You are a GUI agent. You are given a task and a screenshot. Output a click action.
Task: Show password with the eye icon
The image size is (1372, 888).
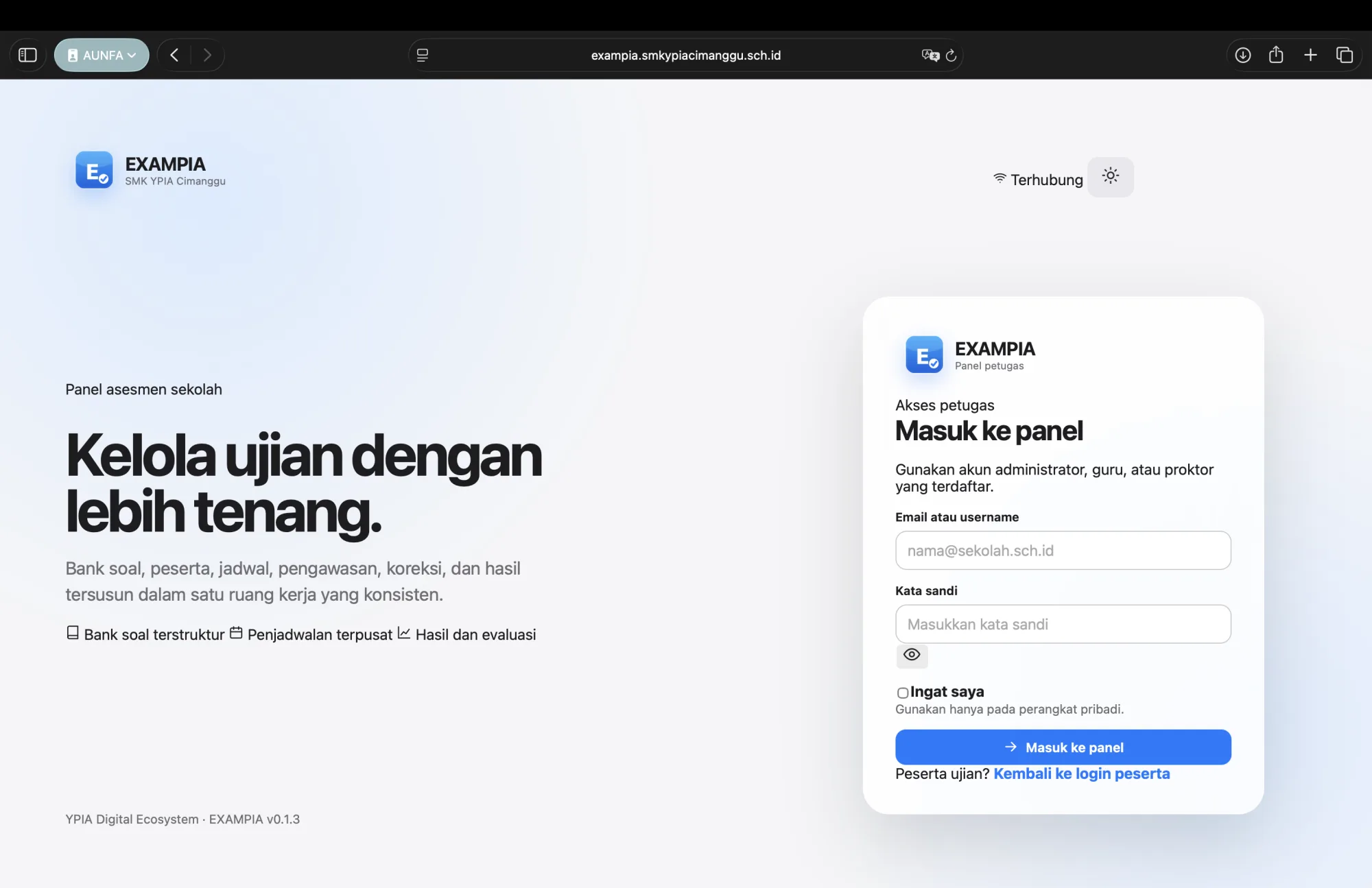tap(912, 655)
